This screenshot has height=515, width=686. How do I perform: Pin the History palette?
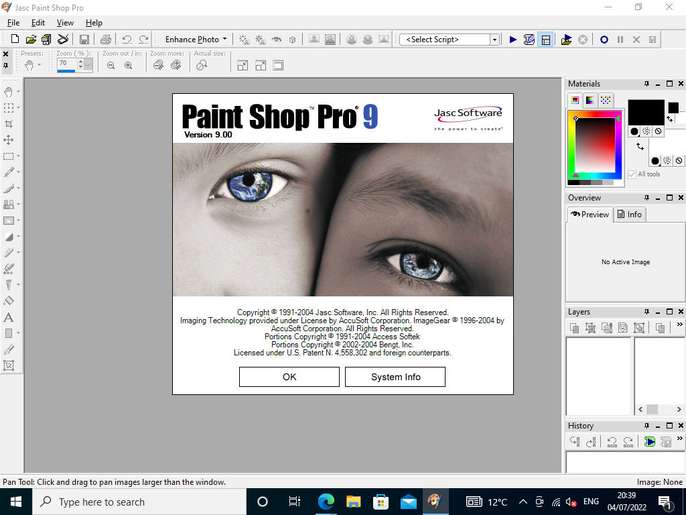pyautogui.click(x=647, y=425)
